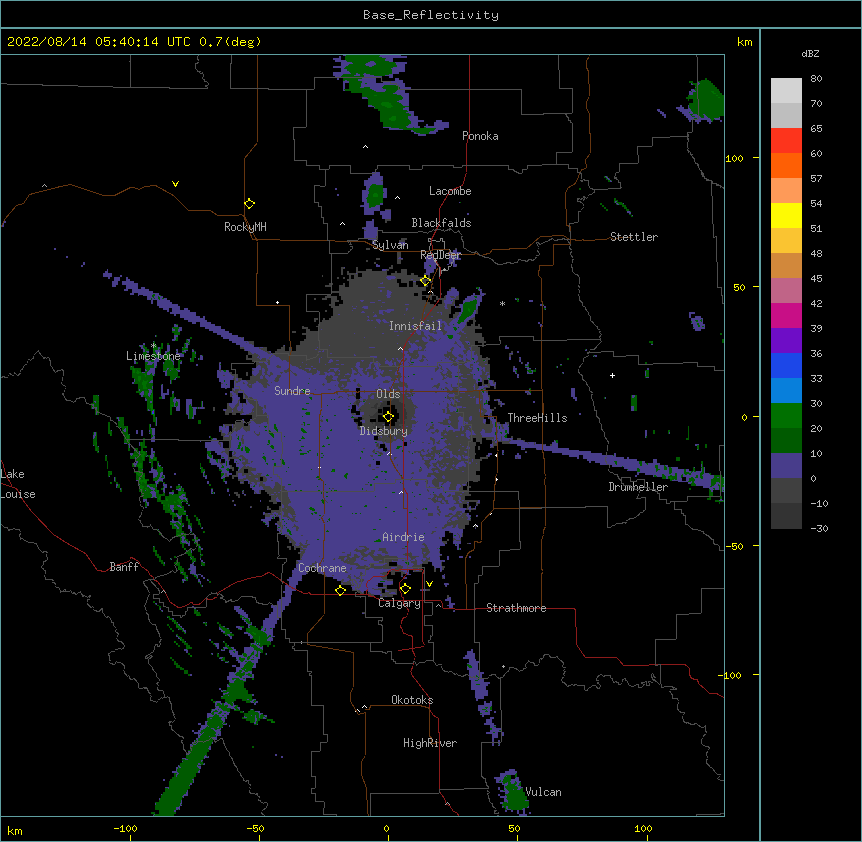Click the RockyMH label
This screenshot has width=862, height=842.
point(245,226)
